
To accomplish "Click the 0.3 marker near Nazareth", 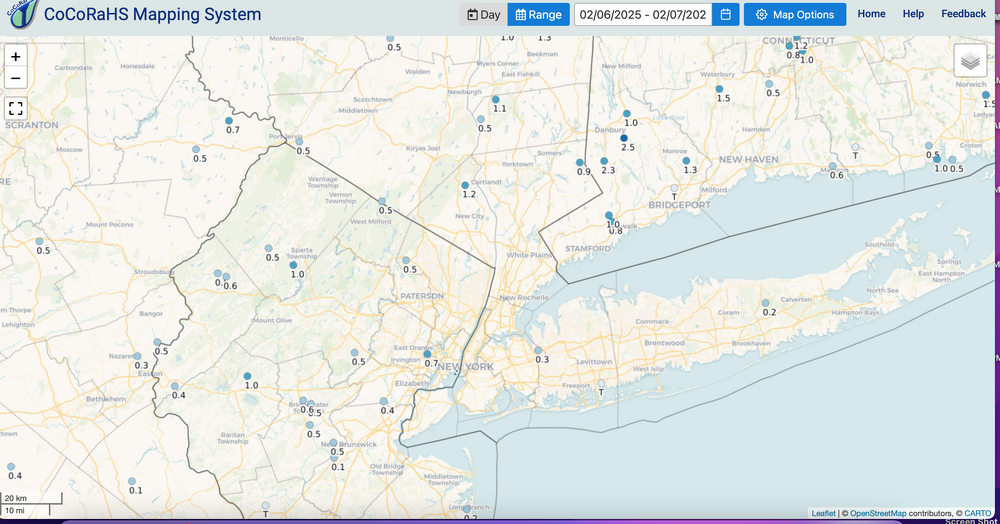I will pyautogui.click(x=137, y=356).
